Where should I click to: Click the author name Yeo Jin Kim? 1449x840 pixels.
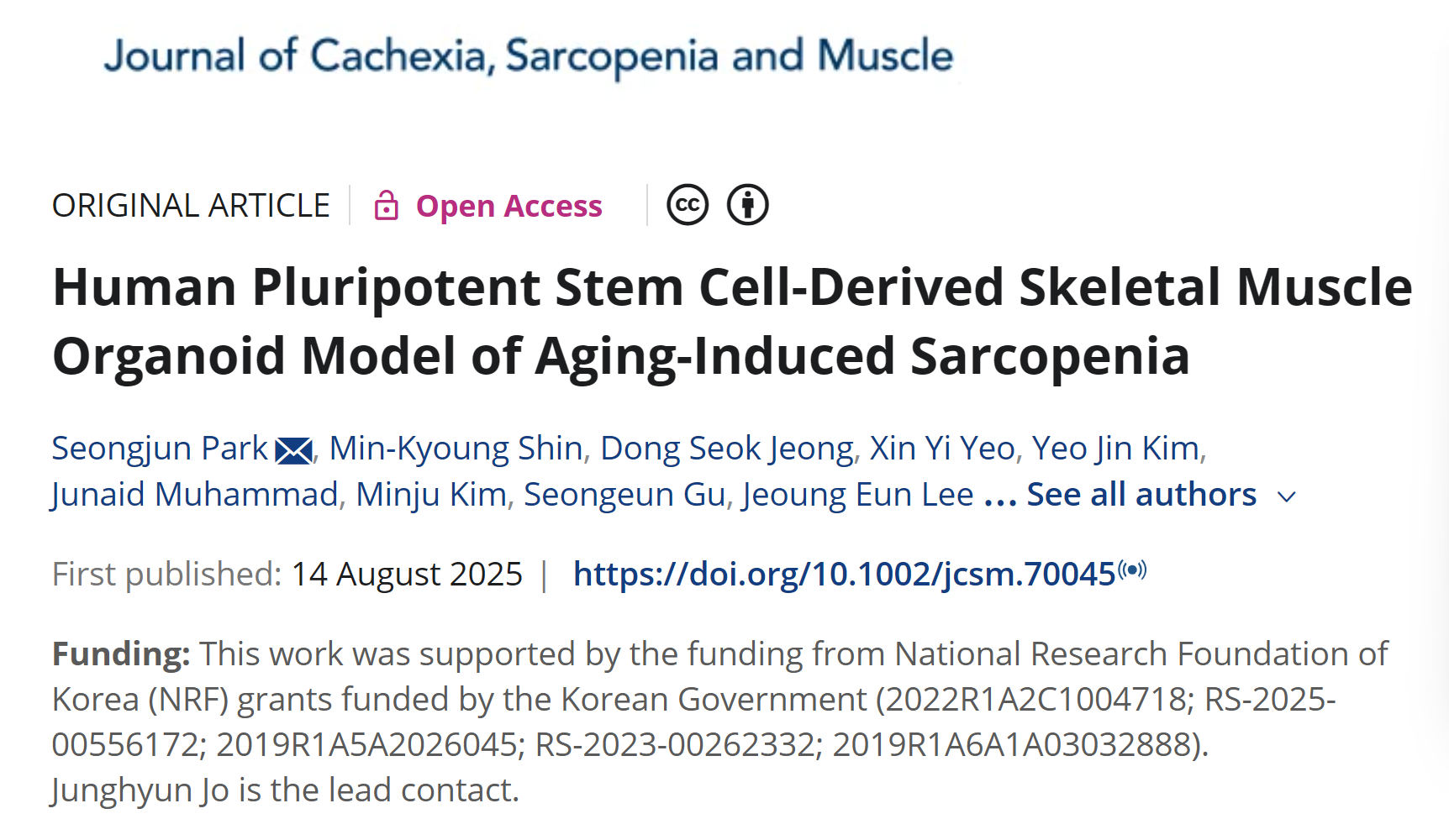click(x=1115, y=449)
